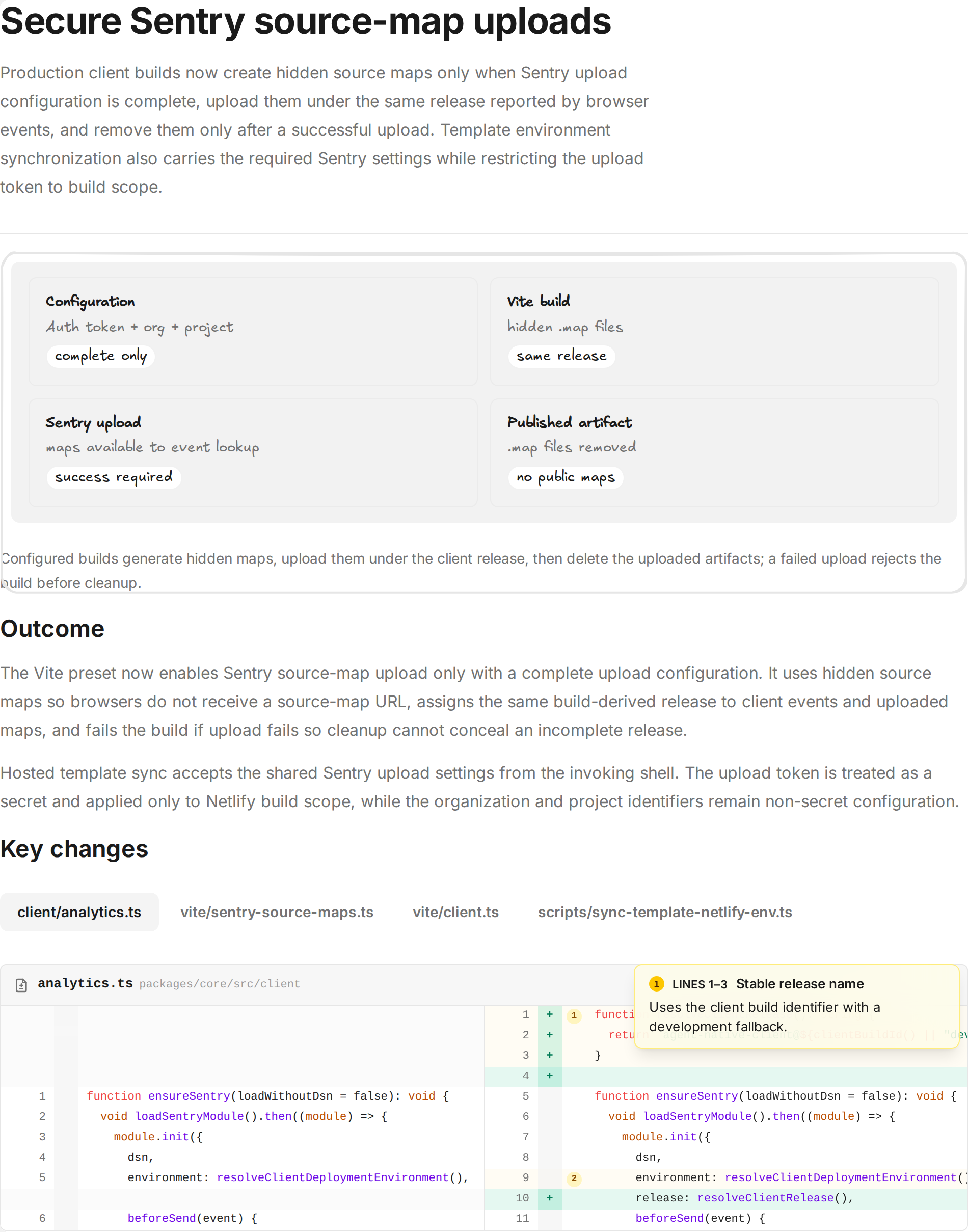This screenshot has width=968, height=1232.
Task: Click the plus marker on added line 4
Action: tap(549, 1076)
